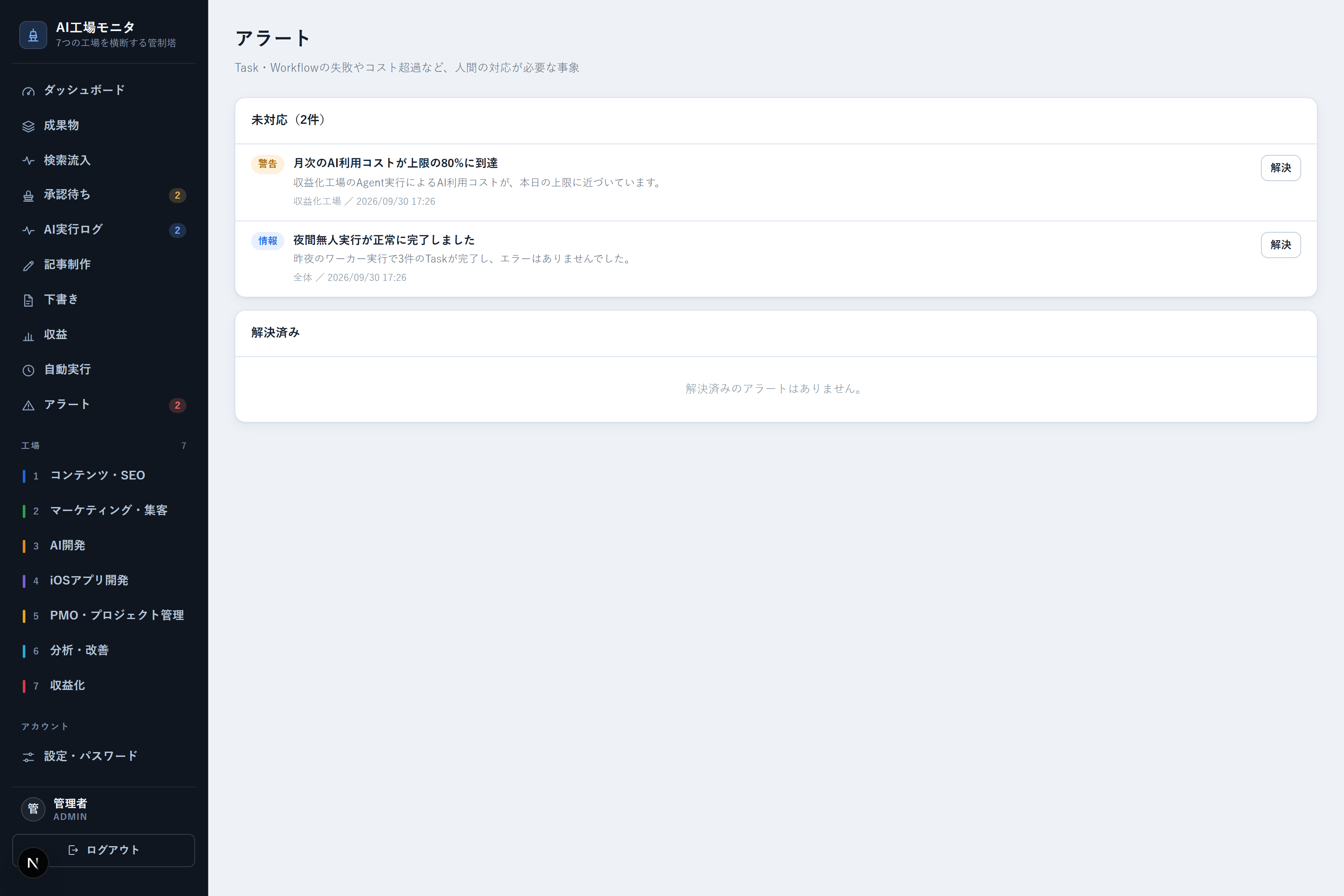
Task: Click 収益化工場 timestamp line
Action: (364, 201)
